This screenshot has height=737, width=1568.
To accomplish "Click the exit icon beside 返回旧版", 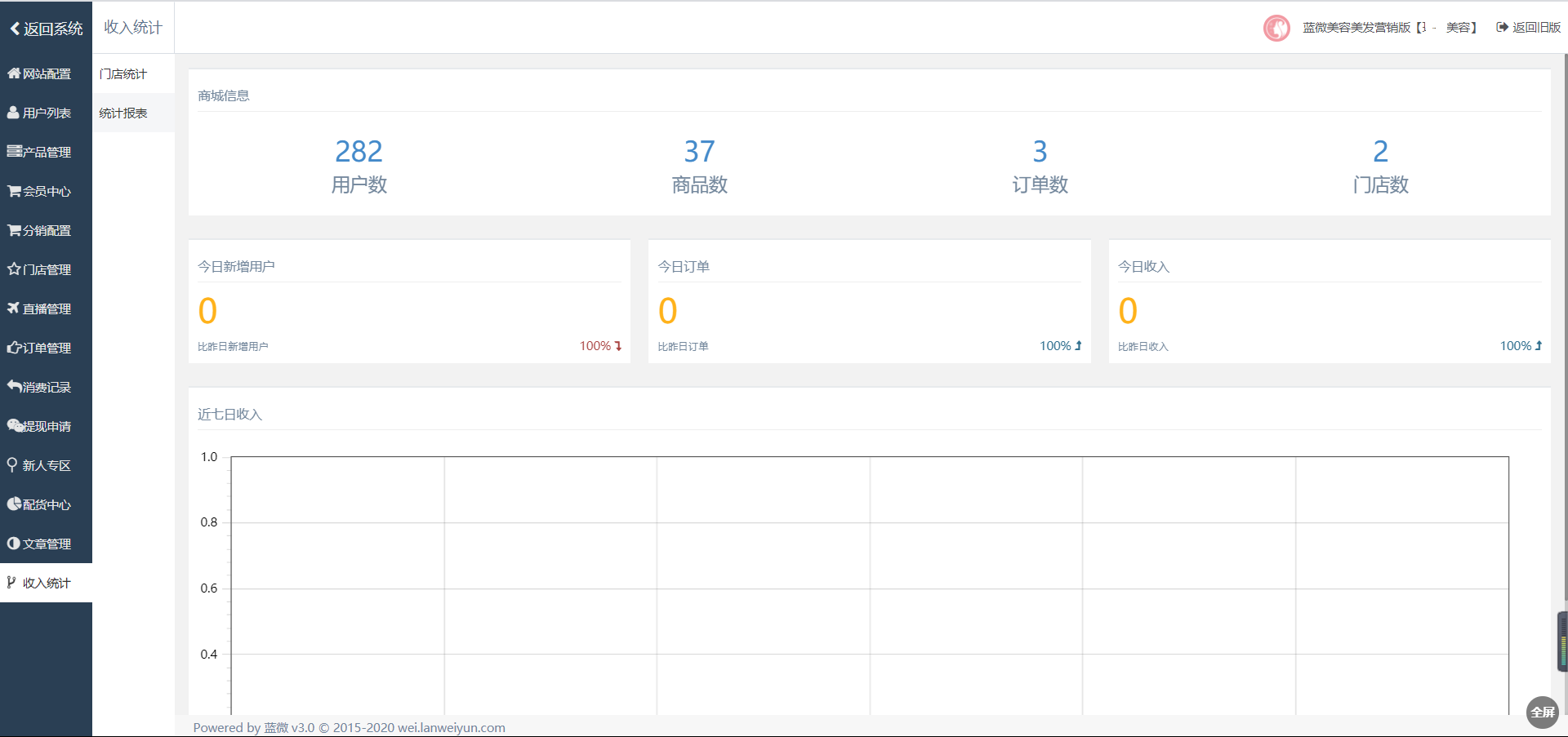I will [x=1502, y=27].
